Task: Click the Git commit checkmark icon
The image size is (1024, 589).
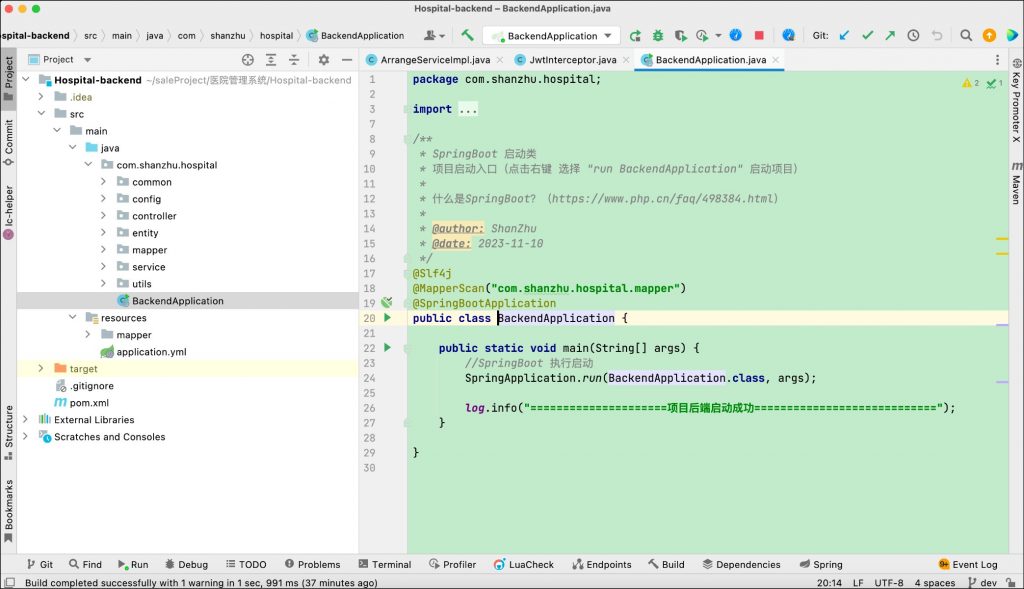Action: (867, 35)
